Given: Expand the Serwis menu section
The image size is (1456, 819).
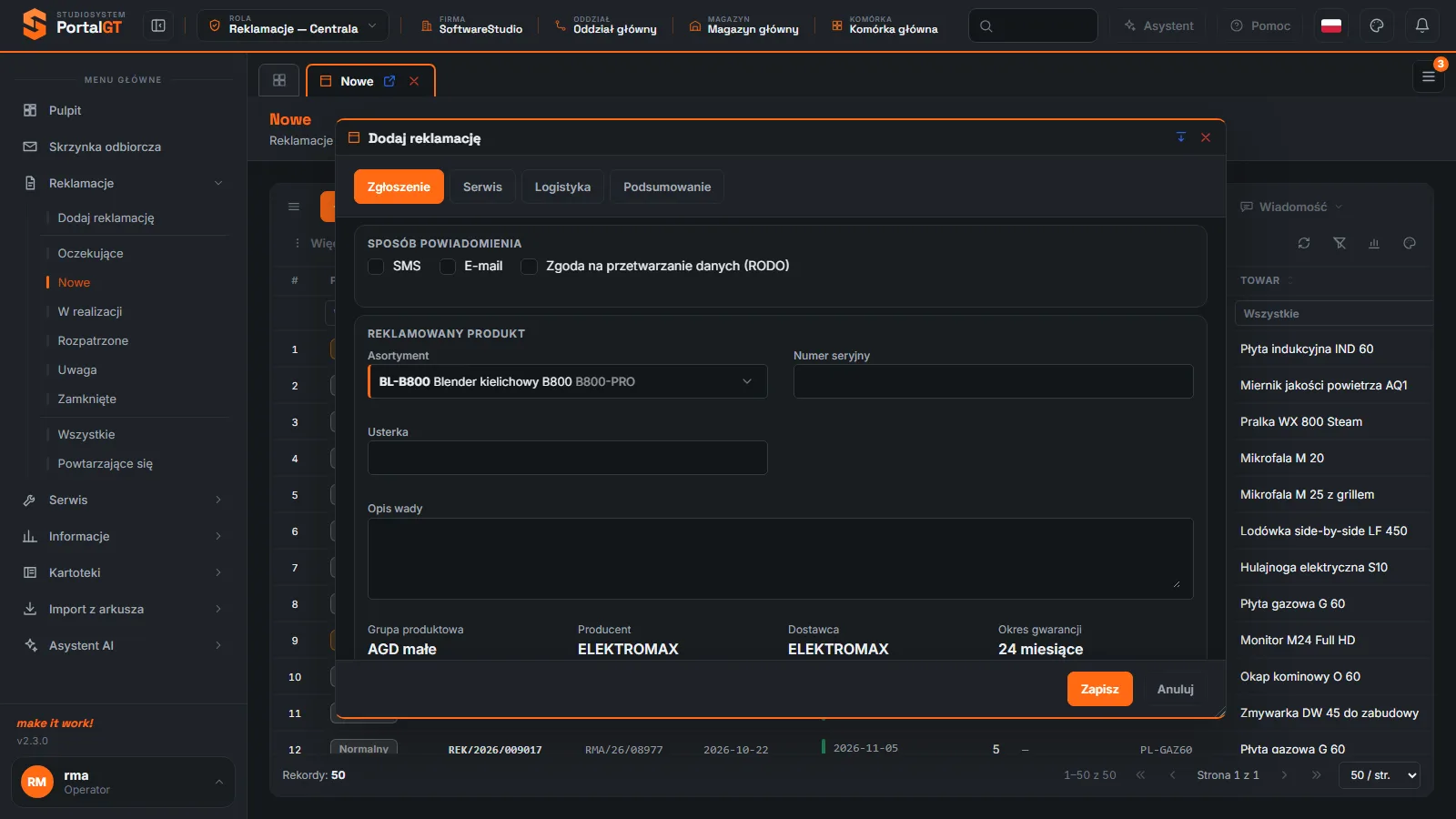Looking at the screenshot, I should [123, 500].
